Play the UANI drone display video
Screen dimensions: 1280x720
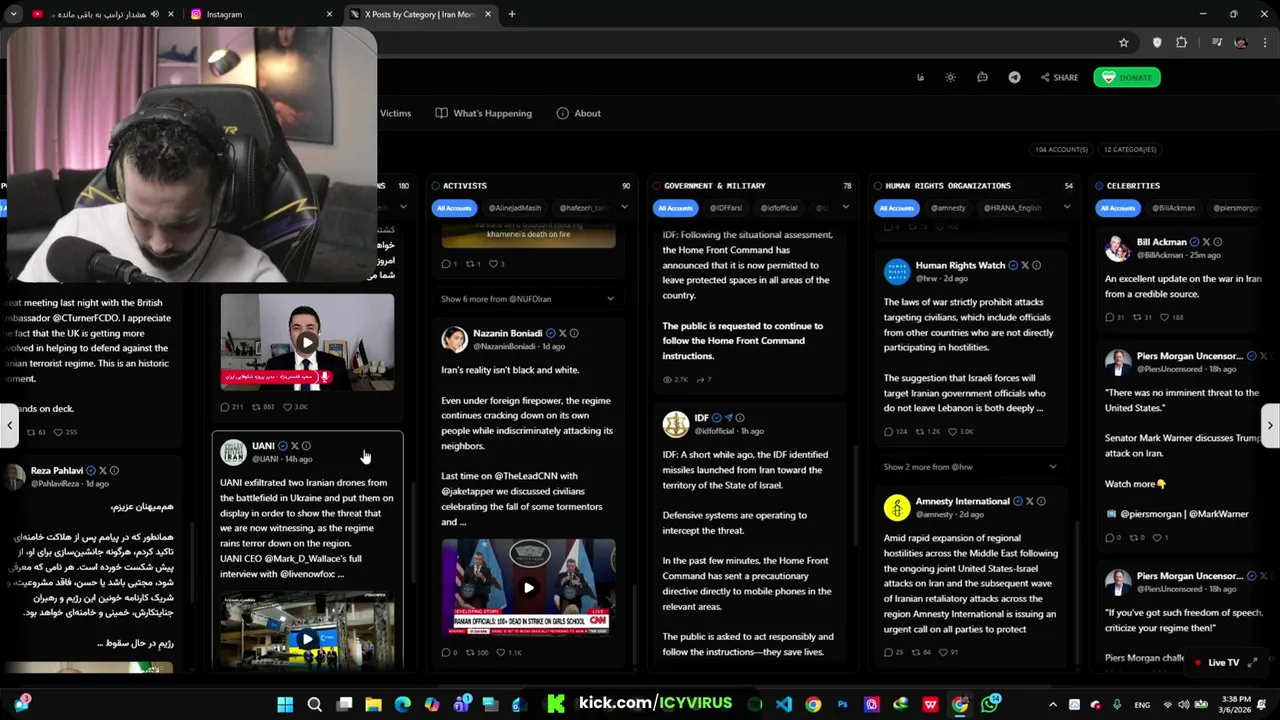[x=307, y=638]
